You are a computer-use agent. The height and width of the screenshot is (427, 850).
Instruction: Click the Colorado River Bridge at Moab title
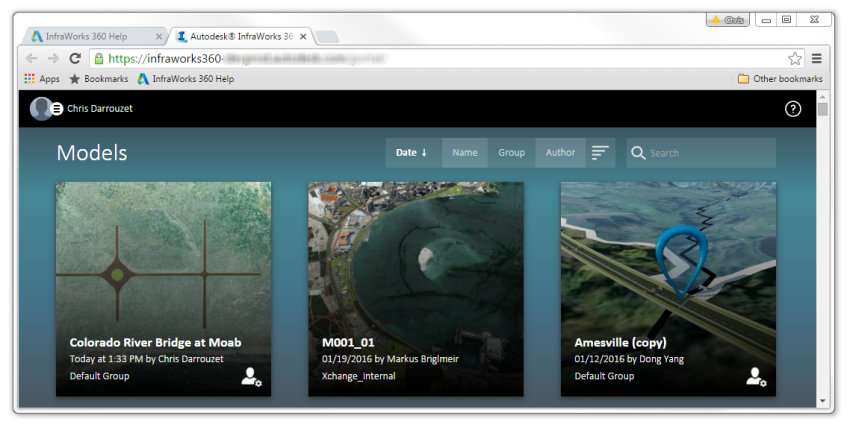pos(156,342)
